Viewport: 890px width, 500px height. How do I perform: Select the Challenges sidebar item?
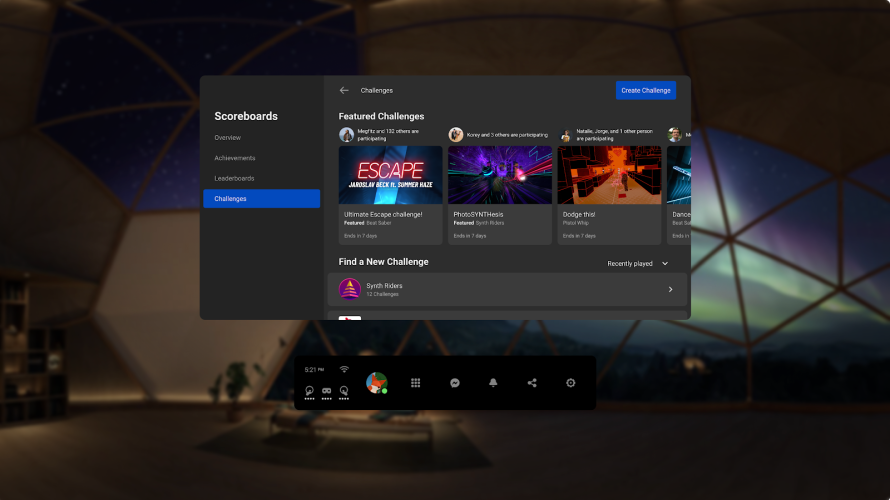click(261, 198)
